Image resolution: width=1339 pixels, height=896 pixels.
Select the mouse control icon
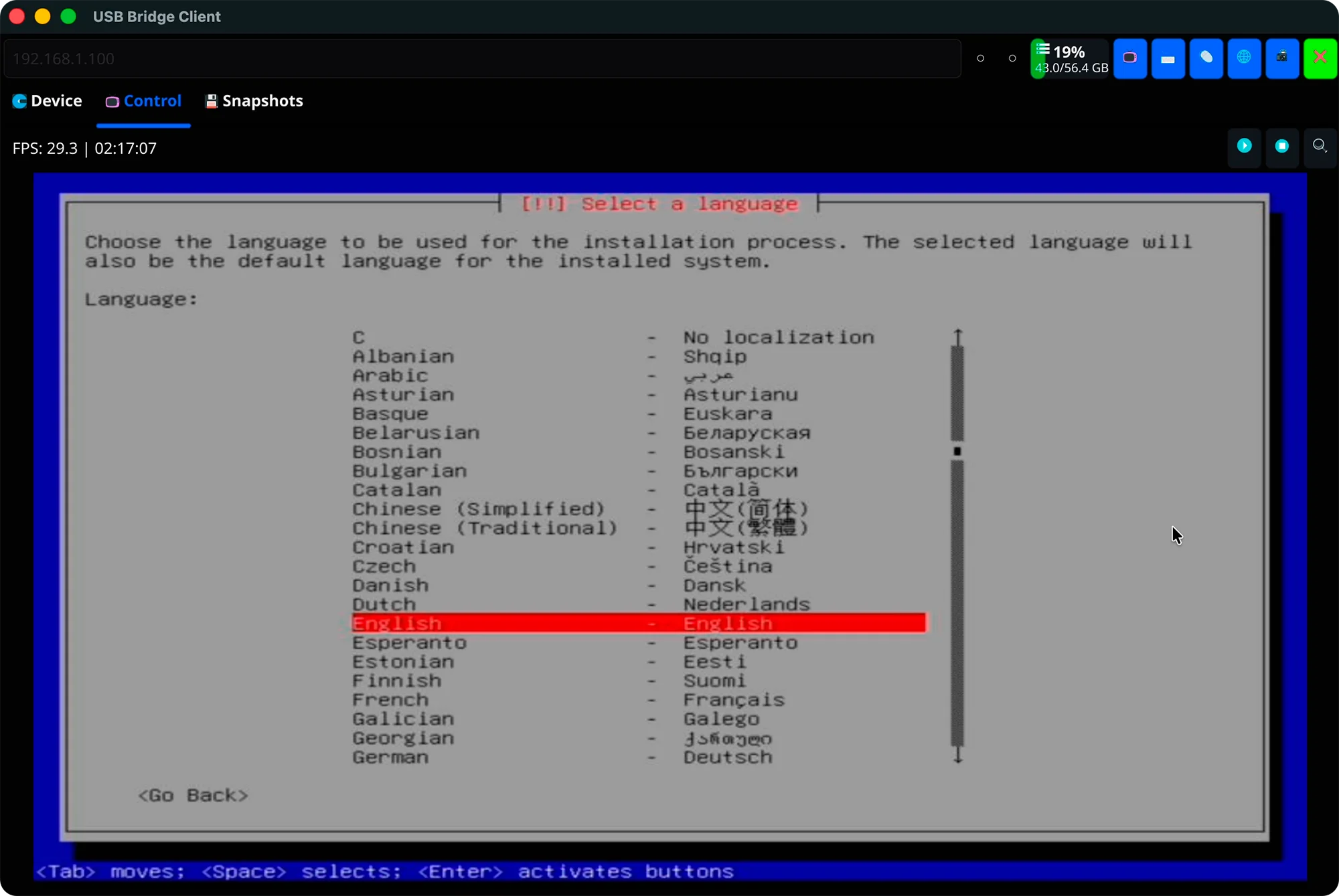(1206, 58)
